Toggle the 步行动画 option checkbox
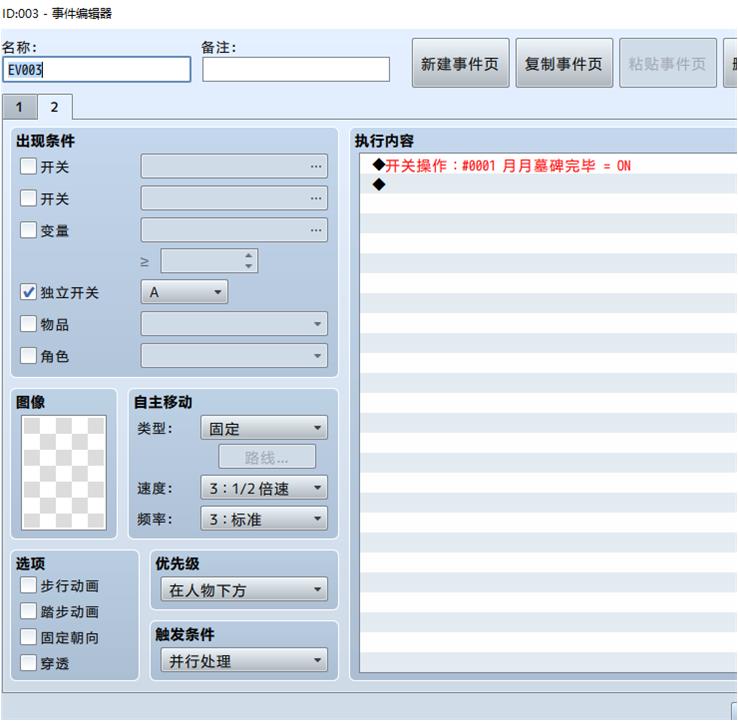 click(28, 585)
